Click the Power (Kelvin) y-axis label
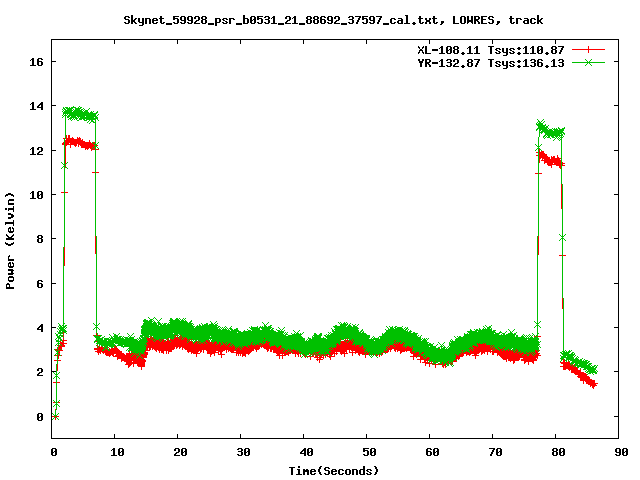This screenshot has height=480, width=640. (x=10, y=241)
